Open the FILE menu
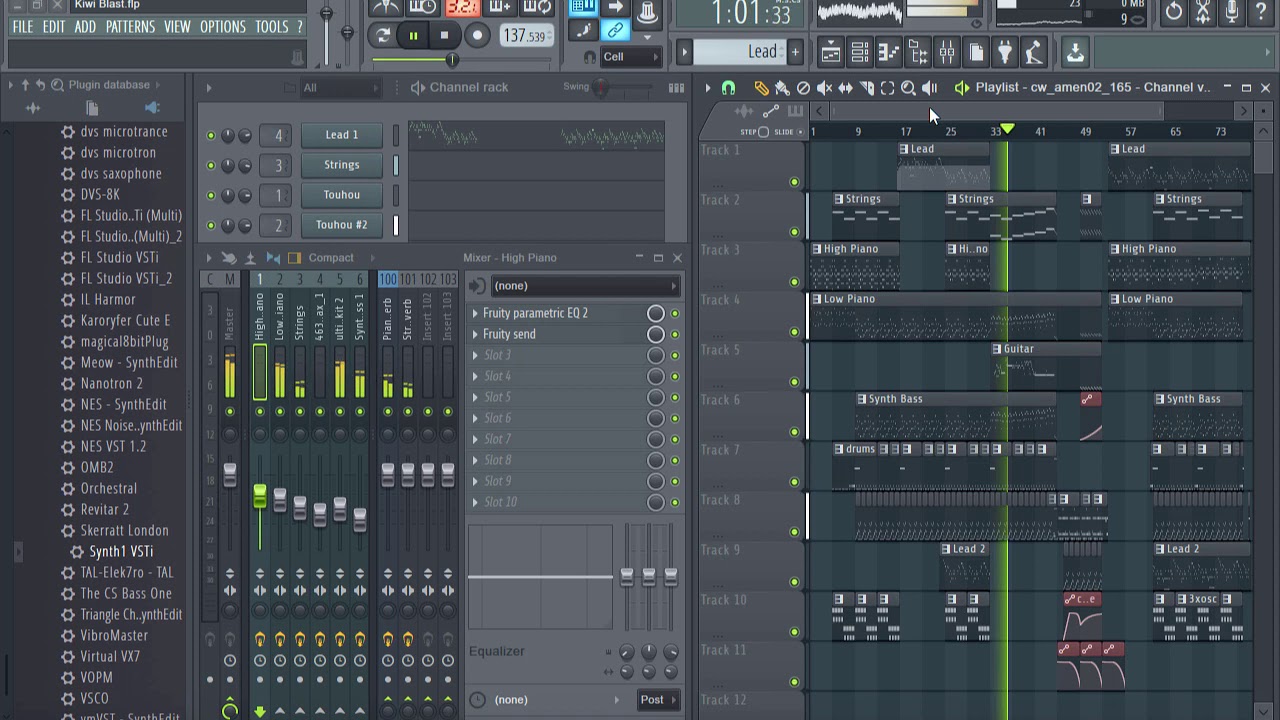1280x720 pixels. click(22, 27)
